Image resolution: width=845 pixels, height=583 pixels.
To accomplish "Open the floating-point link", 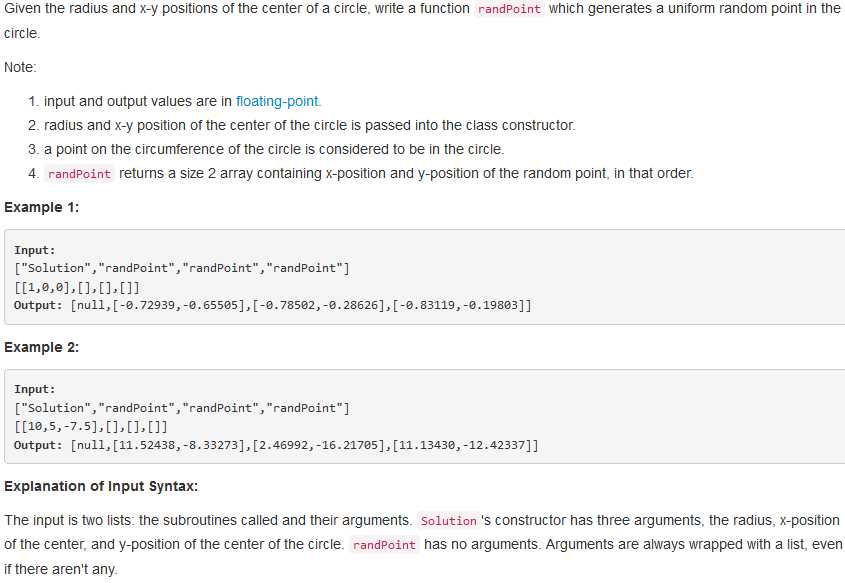I will 278,101.
